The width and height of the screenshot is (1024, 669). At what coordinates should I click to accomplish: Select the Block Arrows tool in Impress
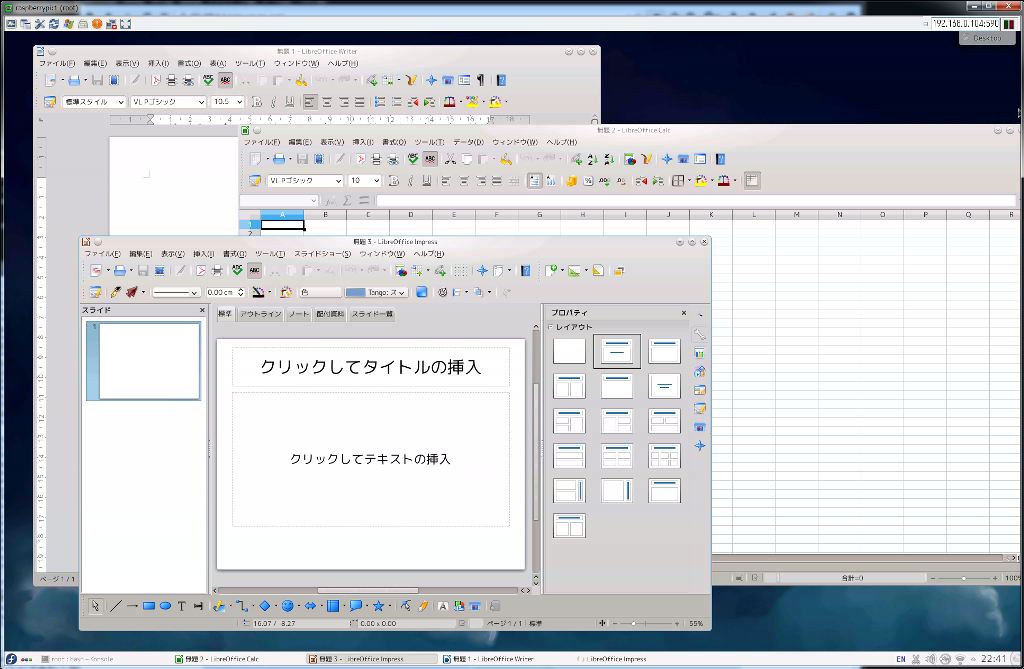point(310,606)
